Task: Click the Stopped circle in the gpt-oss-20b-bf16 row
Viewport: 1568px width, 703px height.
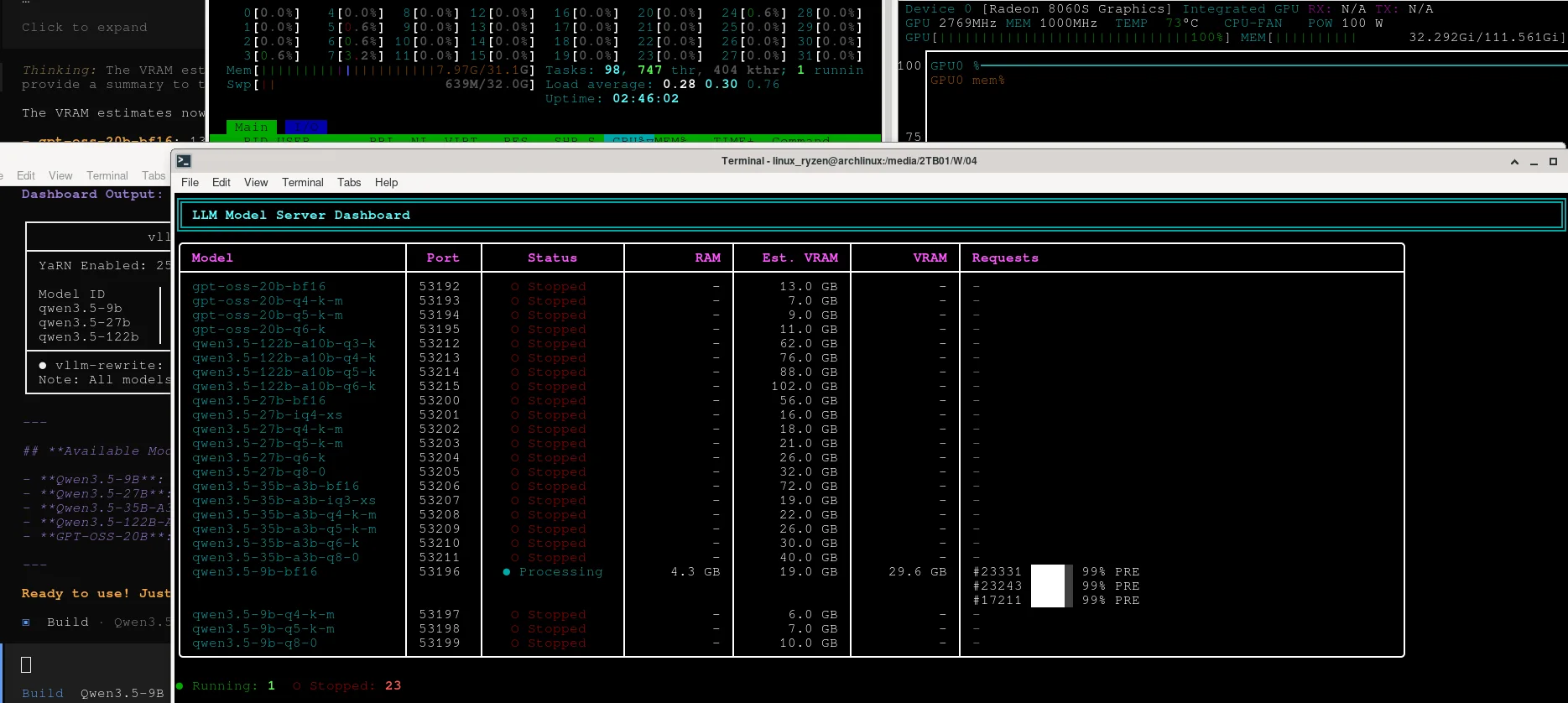Action: [515, 287]
